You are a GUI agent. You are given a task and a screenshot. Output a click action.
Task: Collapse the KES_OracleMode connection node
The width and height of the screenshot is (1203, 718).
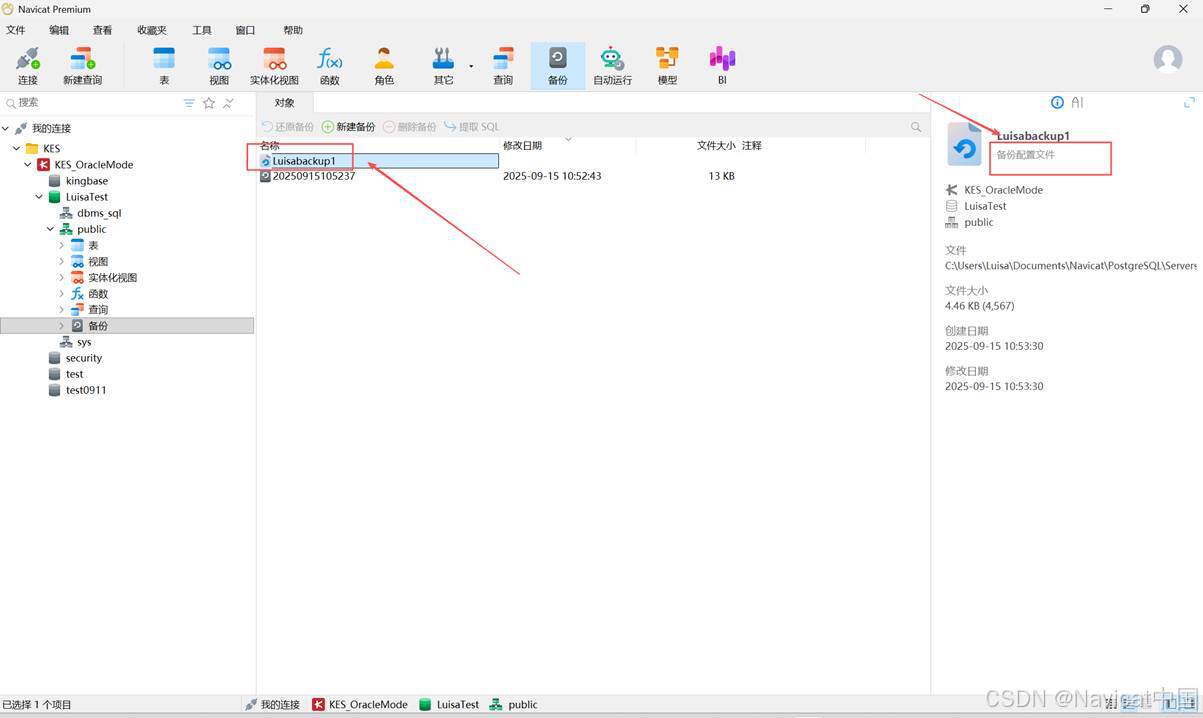pyautogui.click(x=28, y=164)
